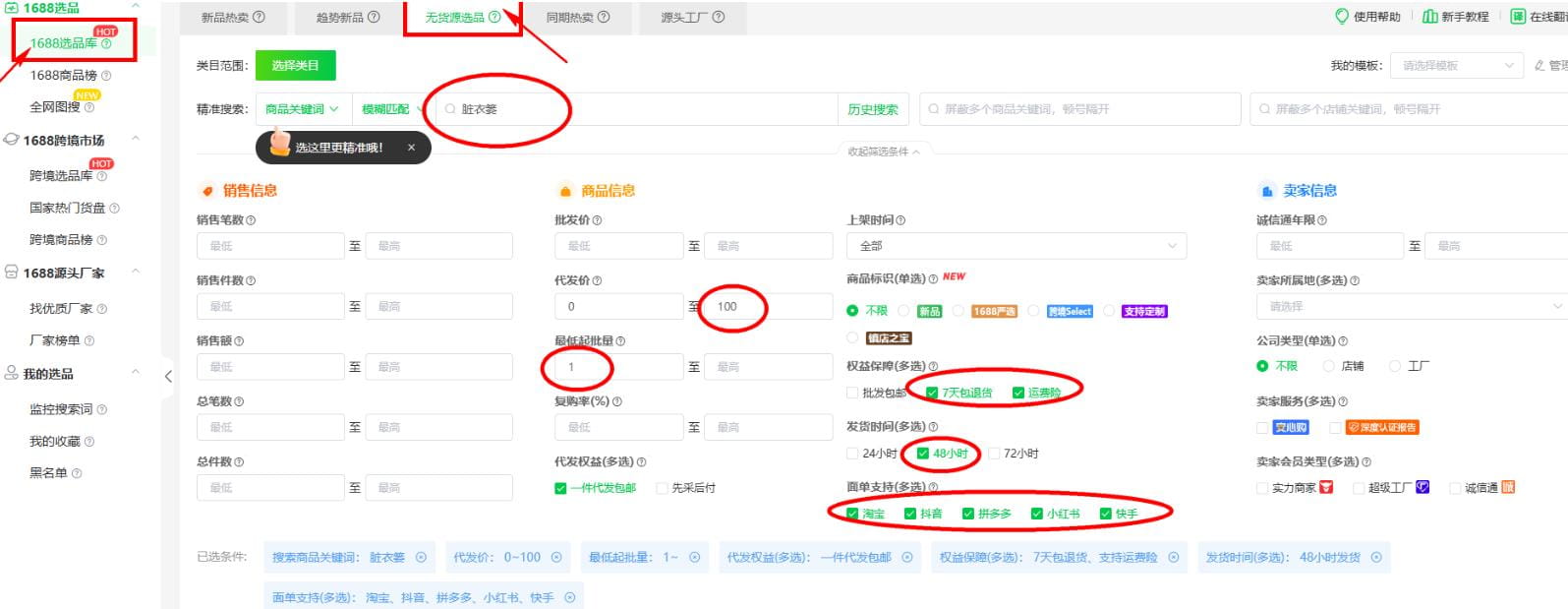The width and height of the screenshot is (1568, 609).
Task: Collapse the sidebar with the arrow handle
Action: (x=168, y=376)
